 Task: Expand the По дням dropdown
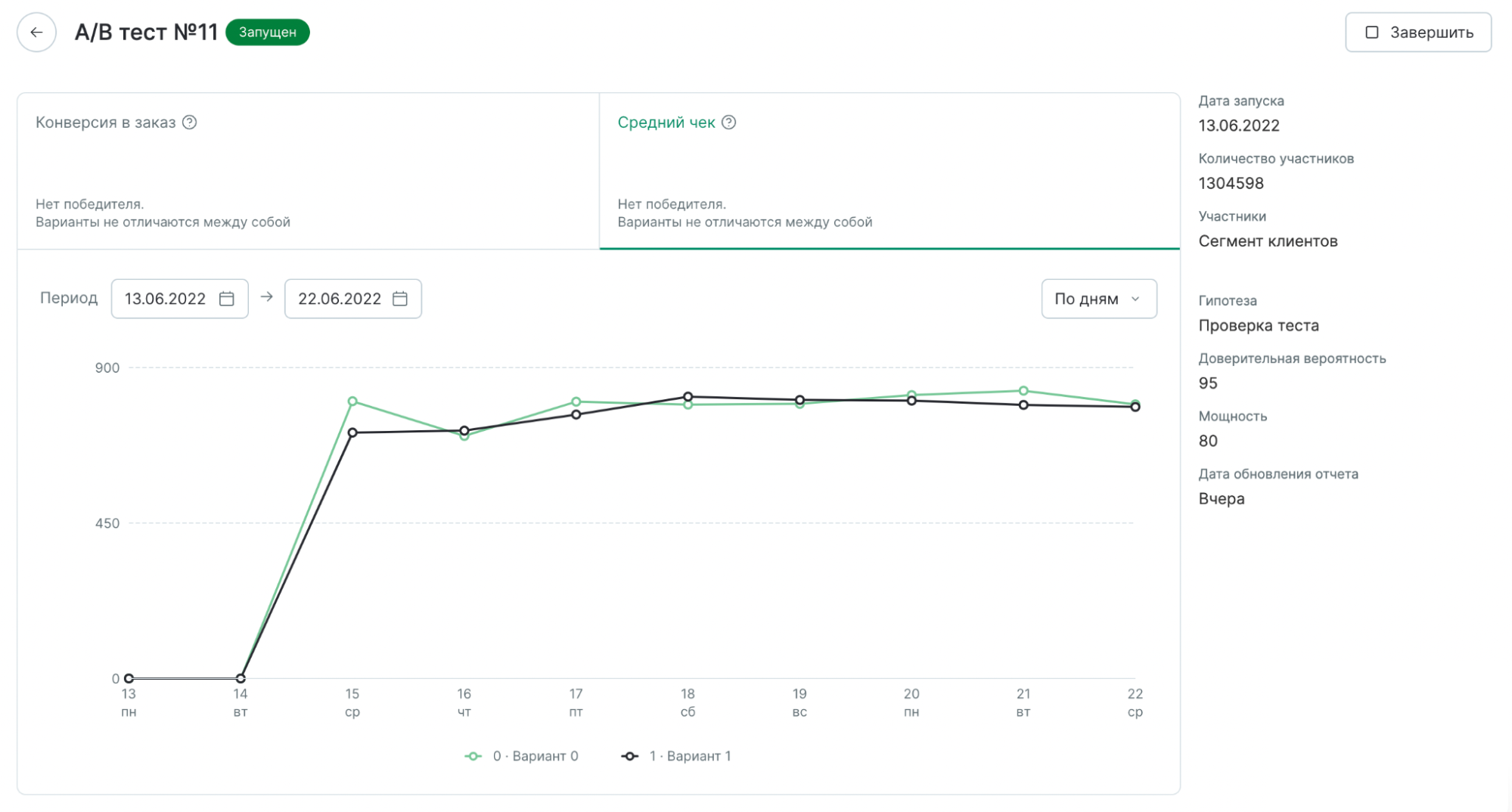tap(1099, 299)
